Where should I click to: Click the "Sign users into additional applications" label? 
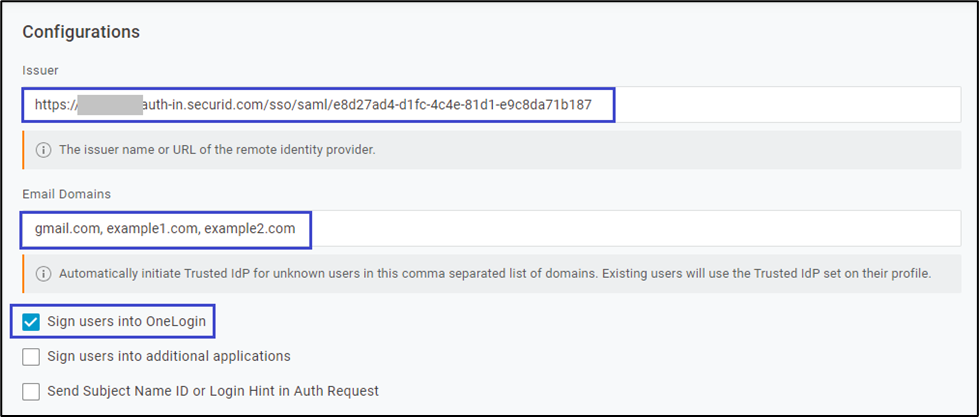[169, 356]
